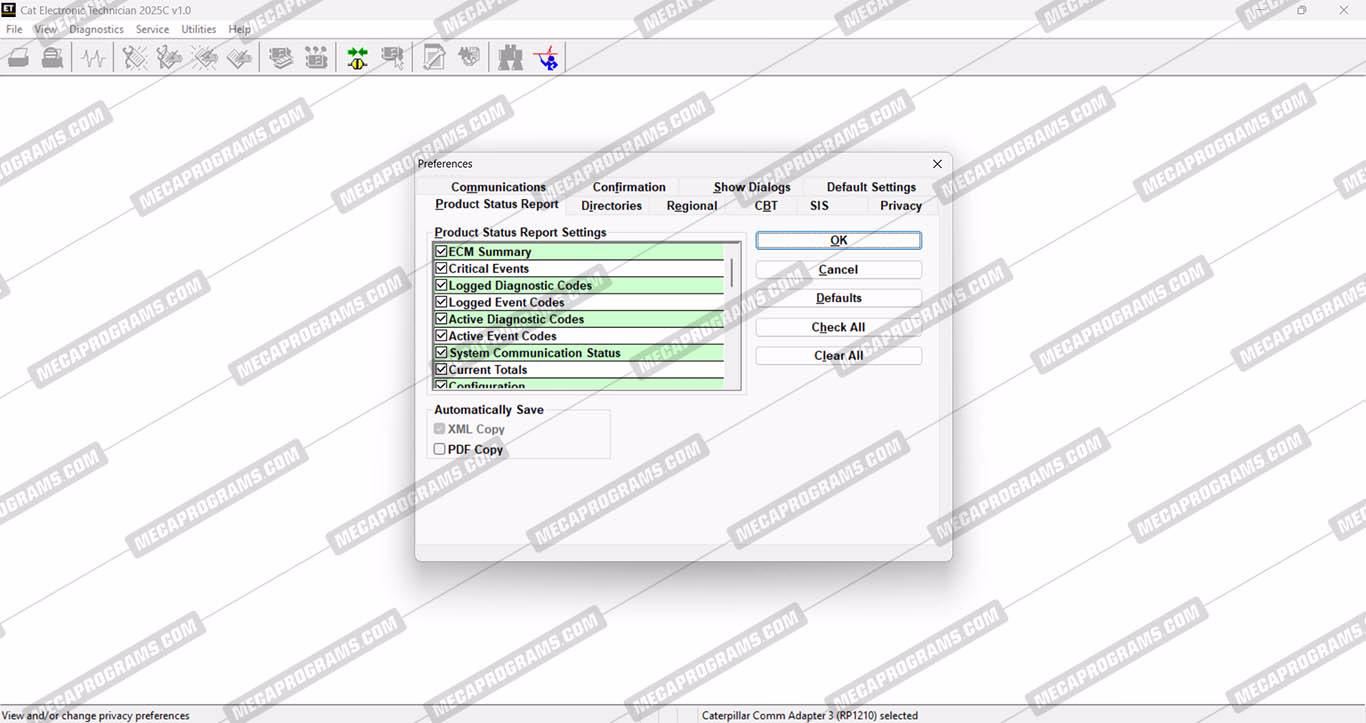Toggle the Logged Diagnostic Codes checkbox
Viewport: 1366px width, 723px height.
(441, 286)
